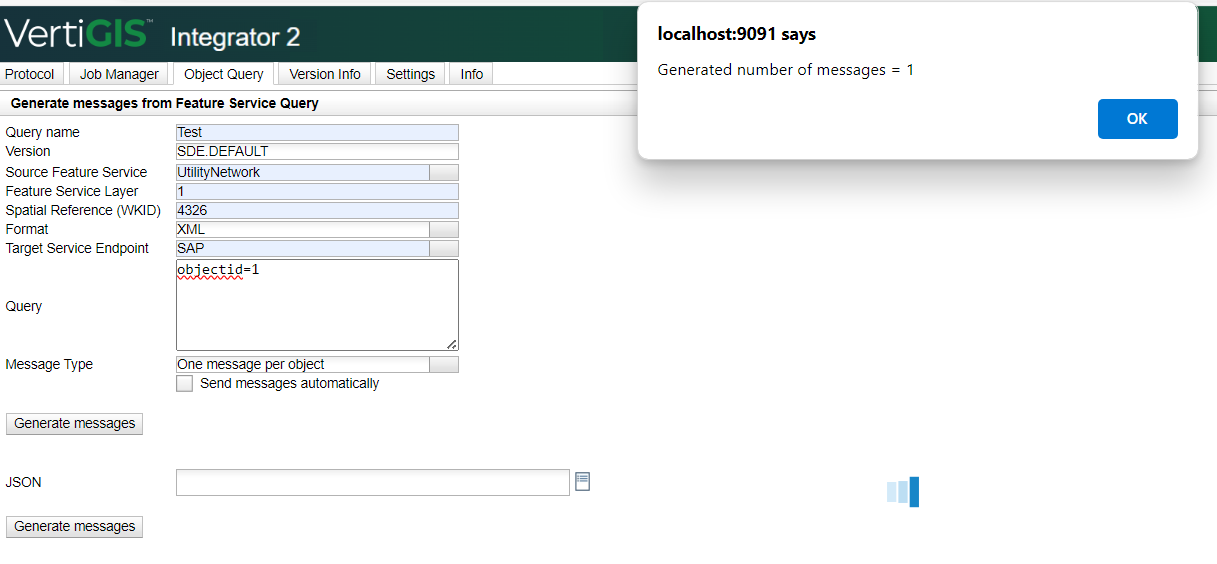
Task: Click Generate messages below JSON field
Action: 75,527
